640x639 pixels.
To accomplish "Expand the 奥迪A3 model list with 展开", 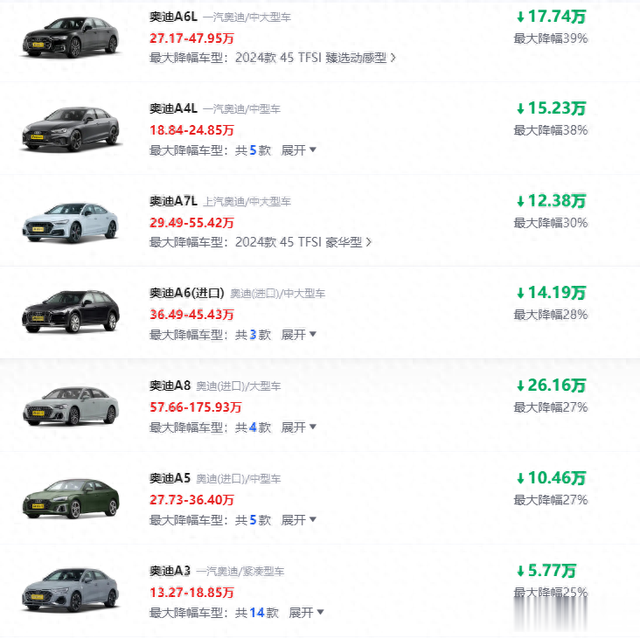I will 306,612.
